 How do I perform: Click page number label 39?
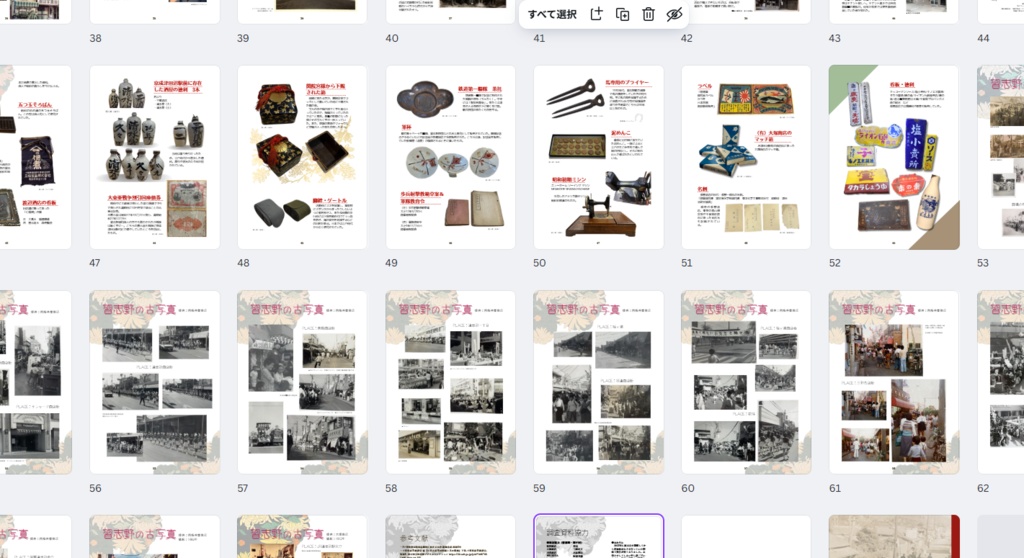tap(243, 39)
